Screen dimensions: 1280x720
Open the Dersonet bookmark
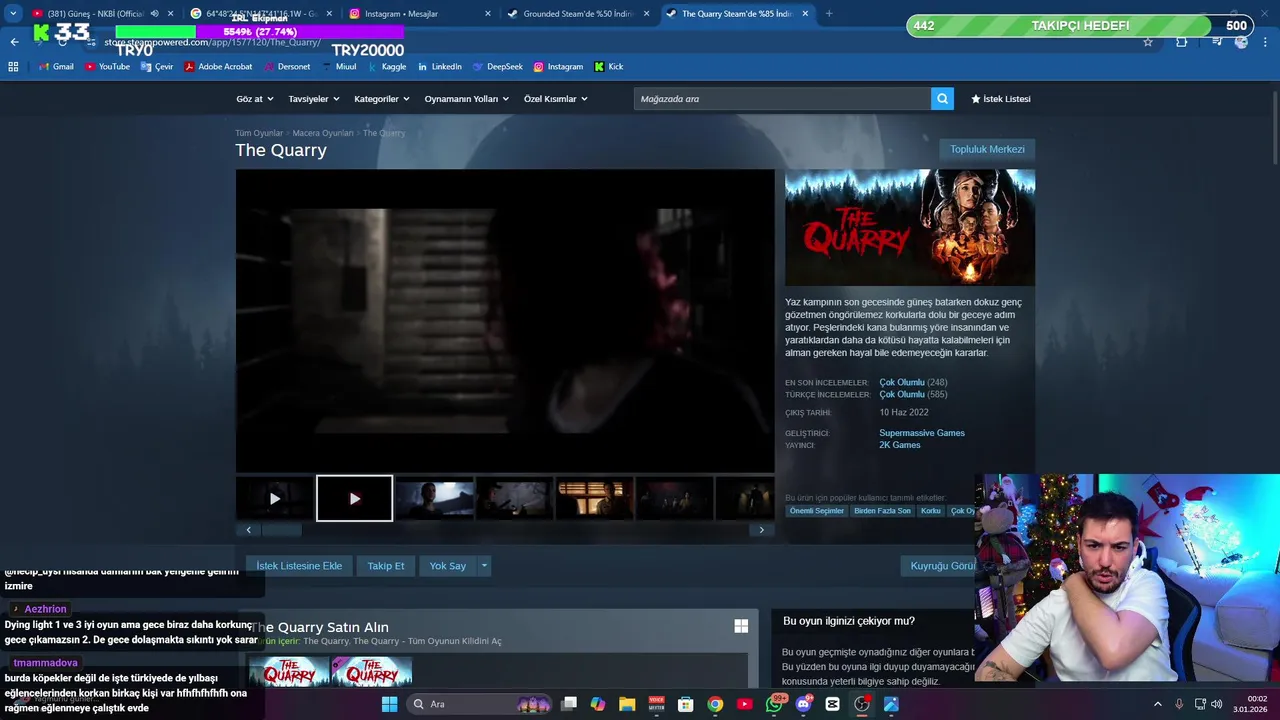coord(287,67)
